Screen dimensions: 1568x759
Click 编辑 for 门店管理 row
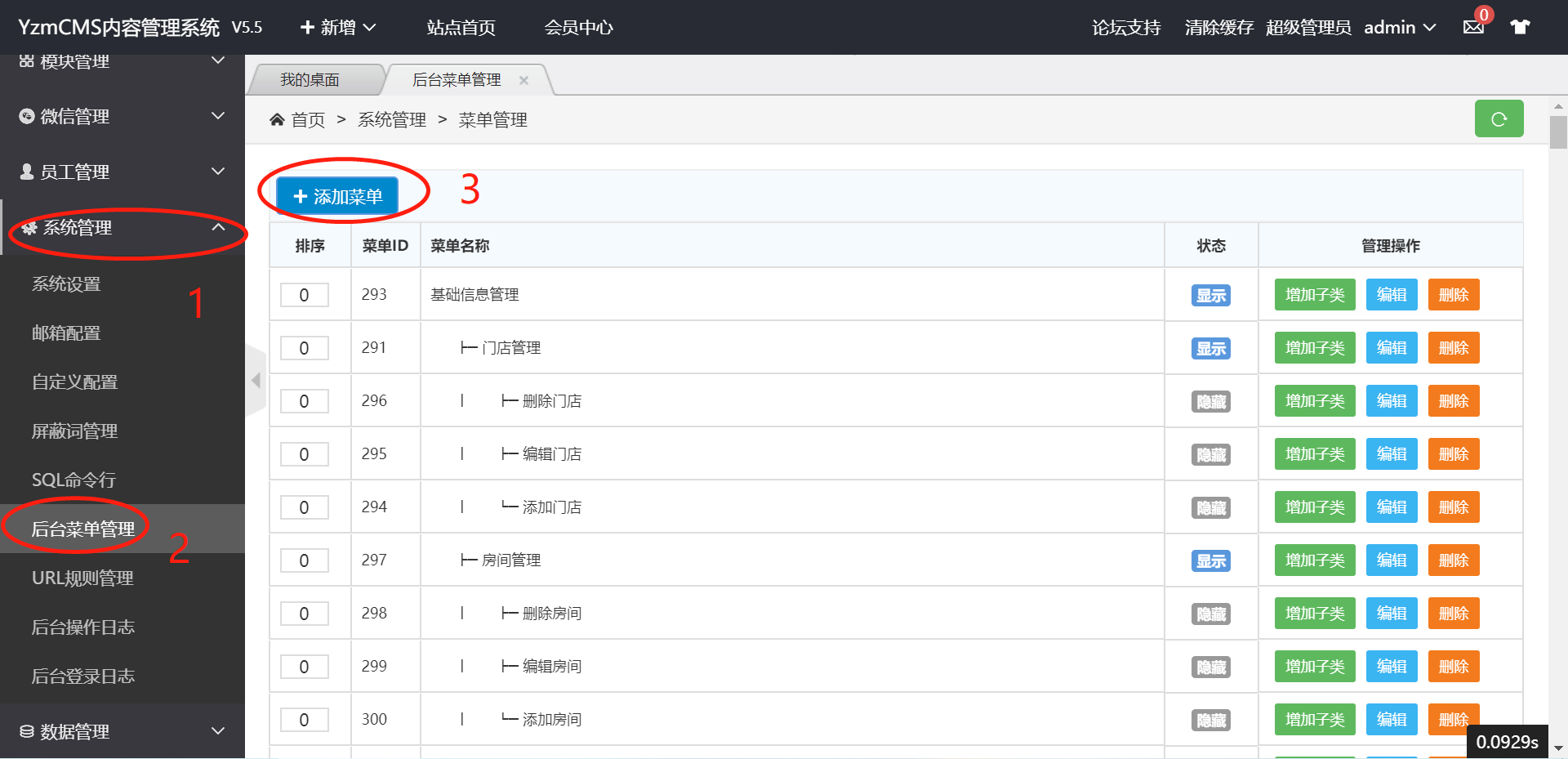(x=1392, y=348)
